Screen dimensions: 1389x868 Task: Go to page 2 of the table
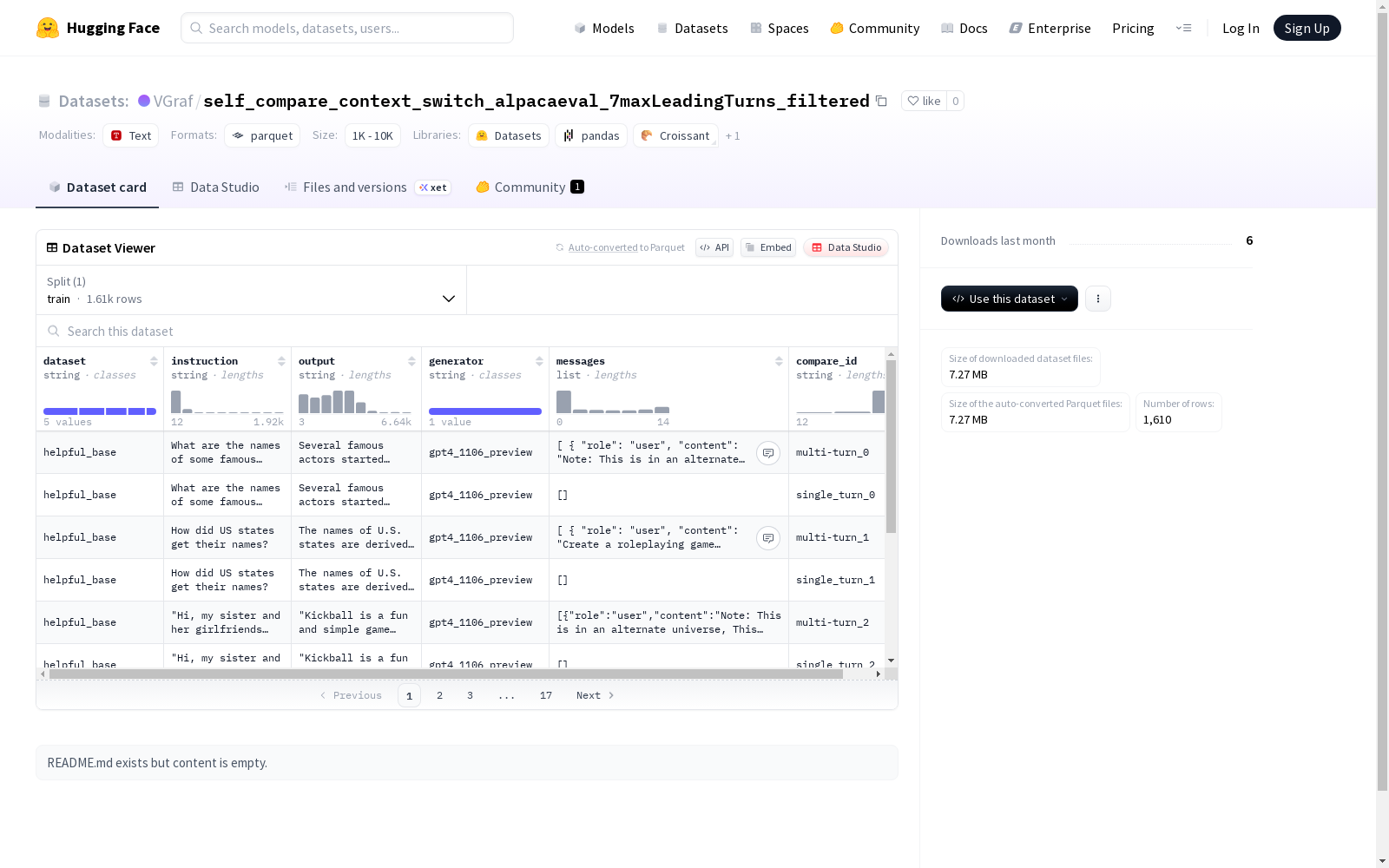[439, 695]
